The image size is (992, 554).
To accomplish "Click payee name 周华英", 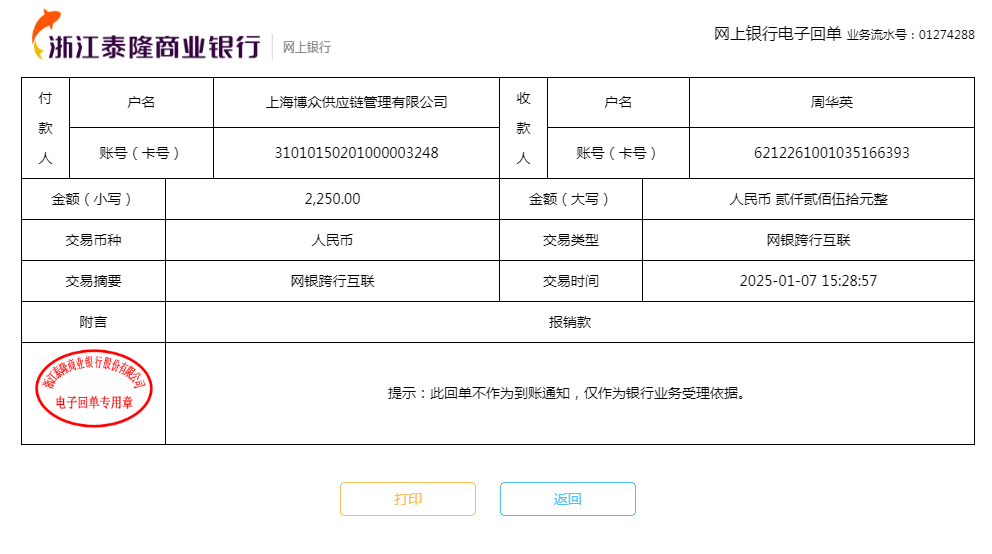I will tap(832, 102).
